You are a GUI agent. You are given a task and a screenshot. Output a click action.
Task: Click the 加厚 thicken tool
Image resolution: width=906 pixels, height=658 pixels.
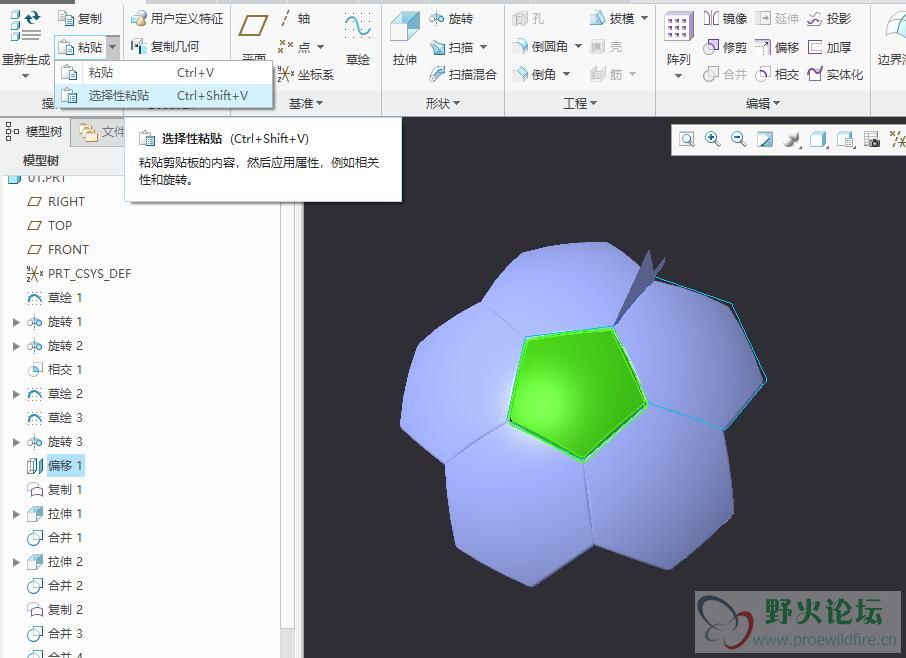(x=830, y=47)
